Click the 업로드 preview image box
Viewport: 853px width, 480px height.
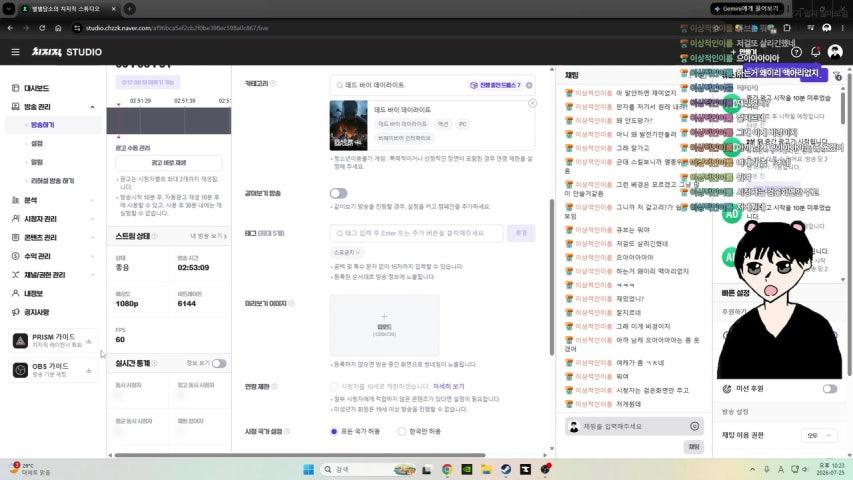(385, 325)
